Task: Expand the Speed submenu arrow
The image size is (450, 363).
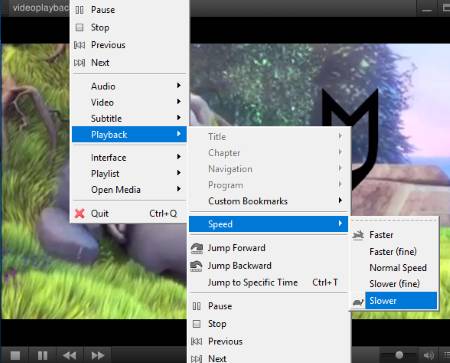Action: click(340, 223)
